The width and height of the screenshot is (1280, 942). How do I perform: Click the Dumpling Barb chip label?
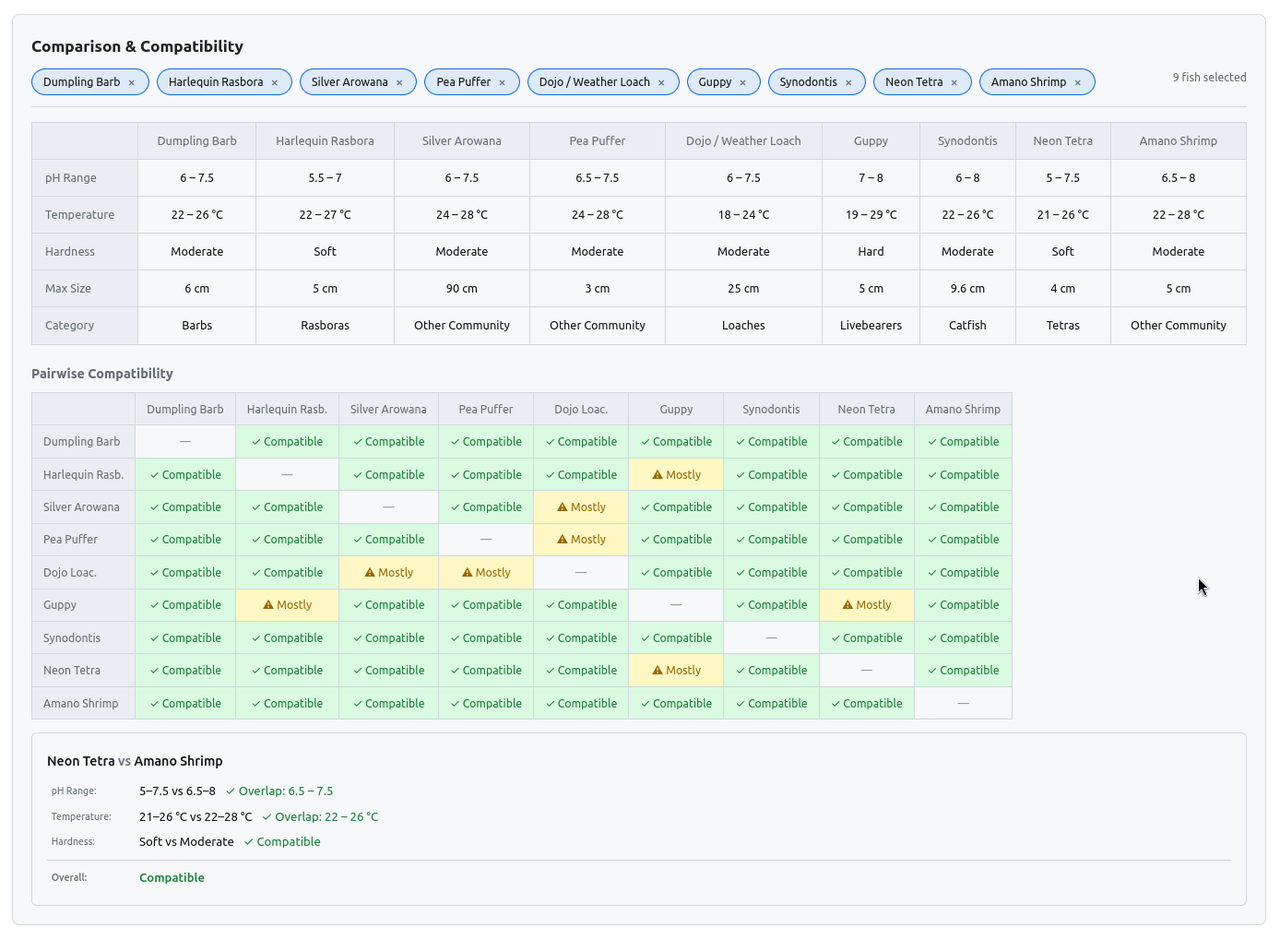tap(81, 82)
